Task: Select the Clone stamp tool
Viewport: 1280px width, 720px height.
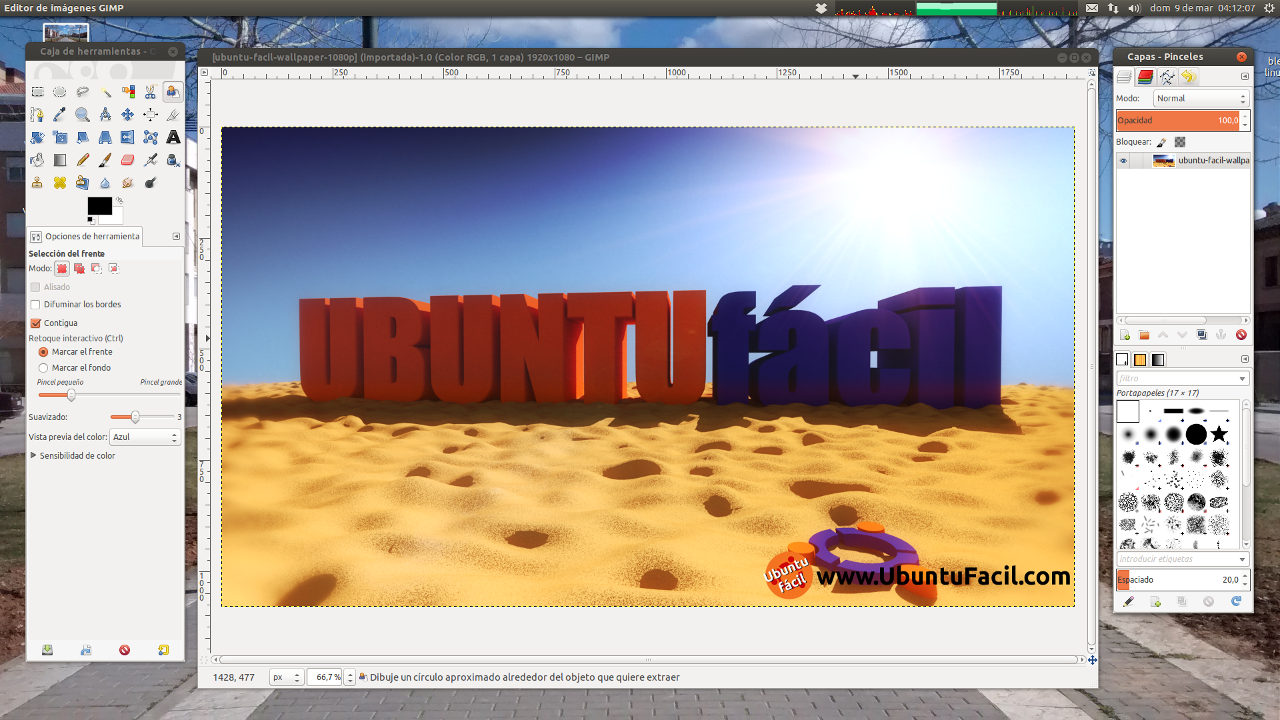Action: pyautogui.click(x=37, y=183)
